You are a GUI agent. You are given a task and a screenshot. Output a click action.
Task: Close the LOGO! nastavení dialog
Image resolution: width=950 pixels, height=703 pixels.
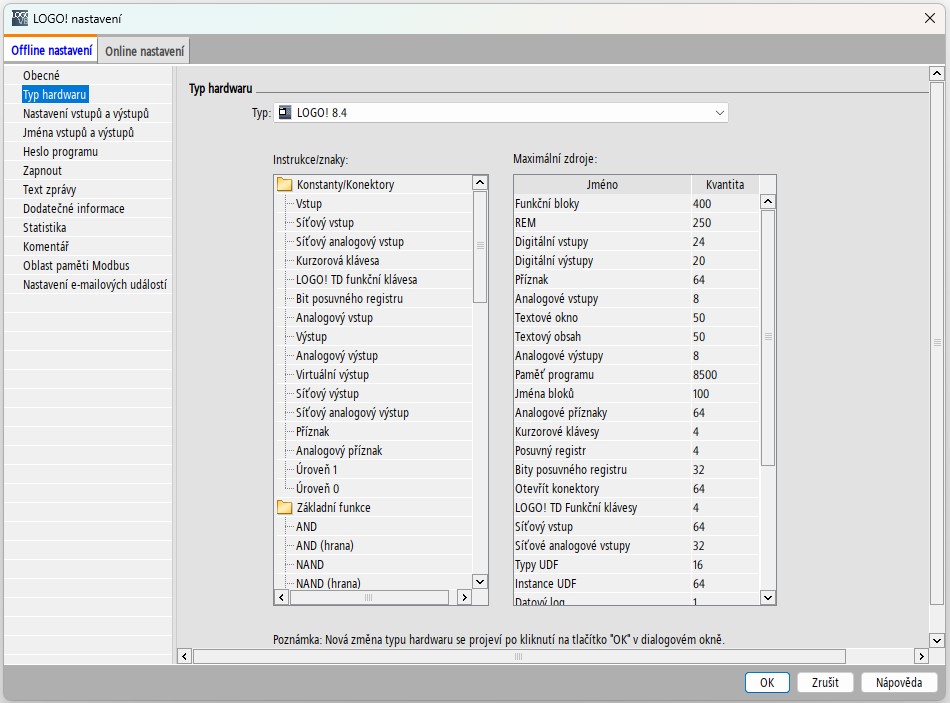point(930,18)
